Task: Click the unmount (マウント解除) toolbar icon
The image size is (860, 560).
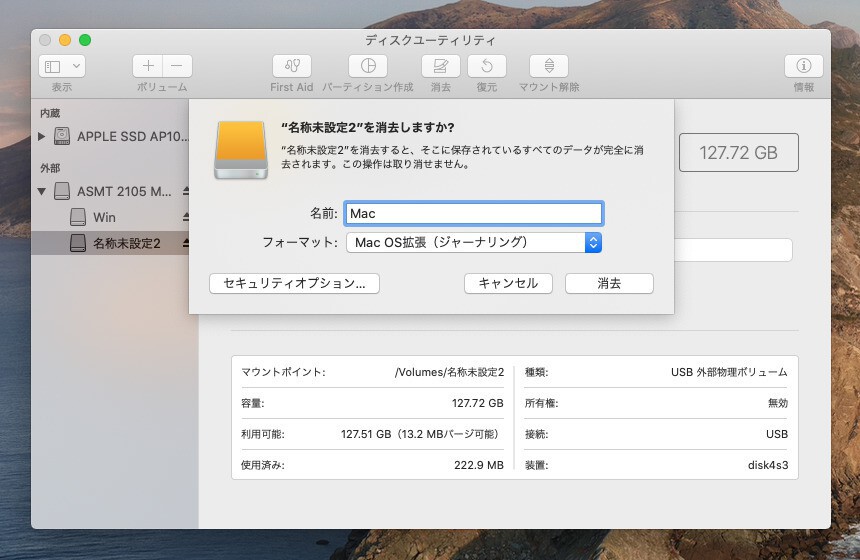Action: point(548,66)
